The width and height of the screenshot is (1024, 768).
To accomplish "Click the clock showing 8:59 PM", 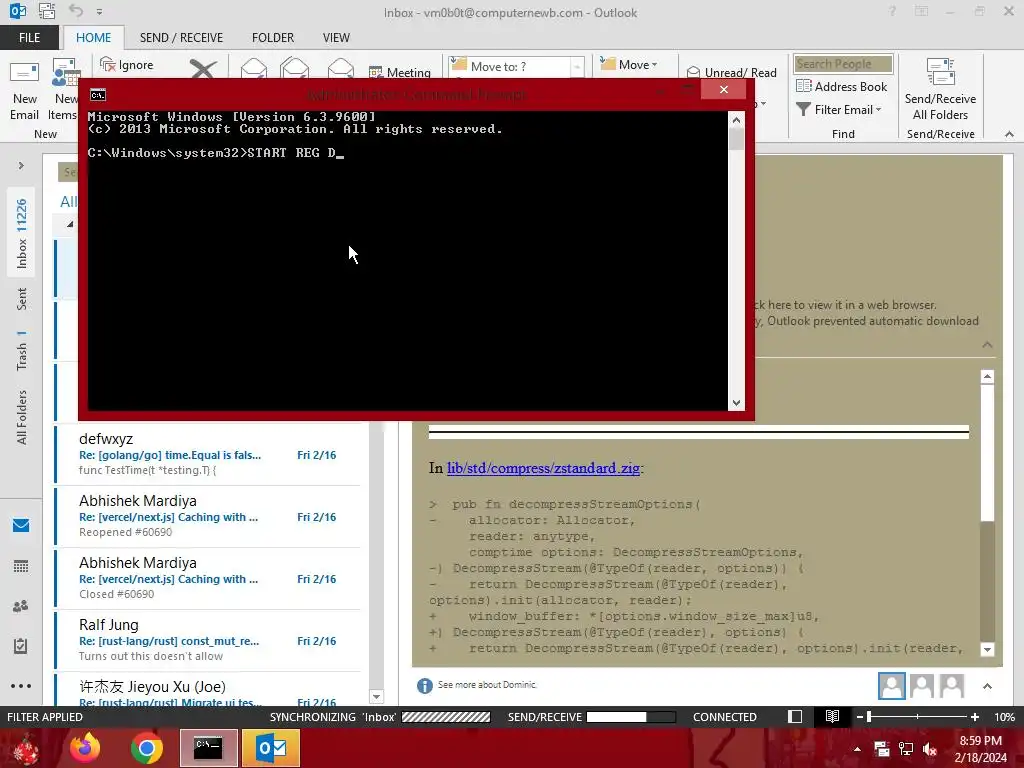I will pyautogui.click(x=980, y=741).
